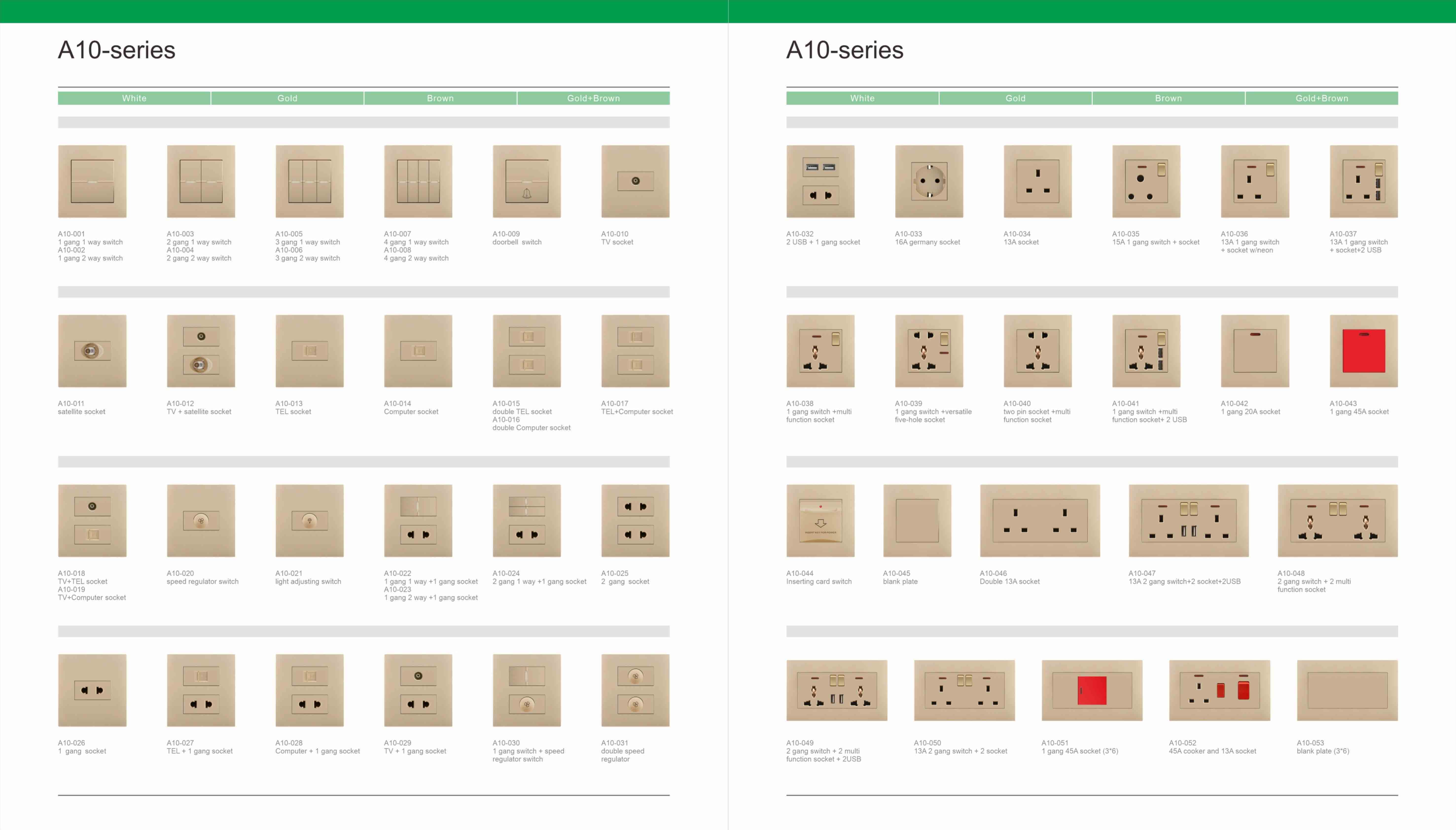This screenshot has width=1456, height=830.
Task: Select the A10-035 15A switch + socket image
Action: [x=1146, y=181]
